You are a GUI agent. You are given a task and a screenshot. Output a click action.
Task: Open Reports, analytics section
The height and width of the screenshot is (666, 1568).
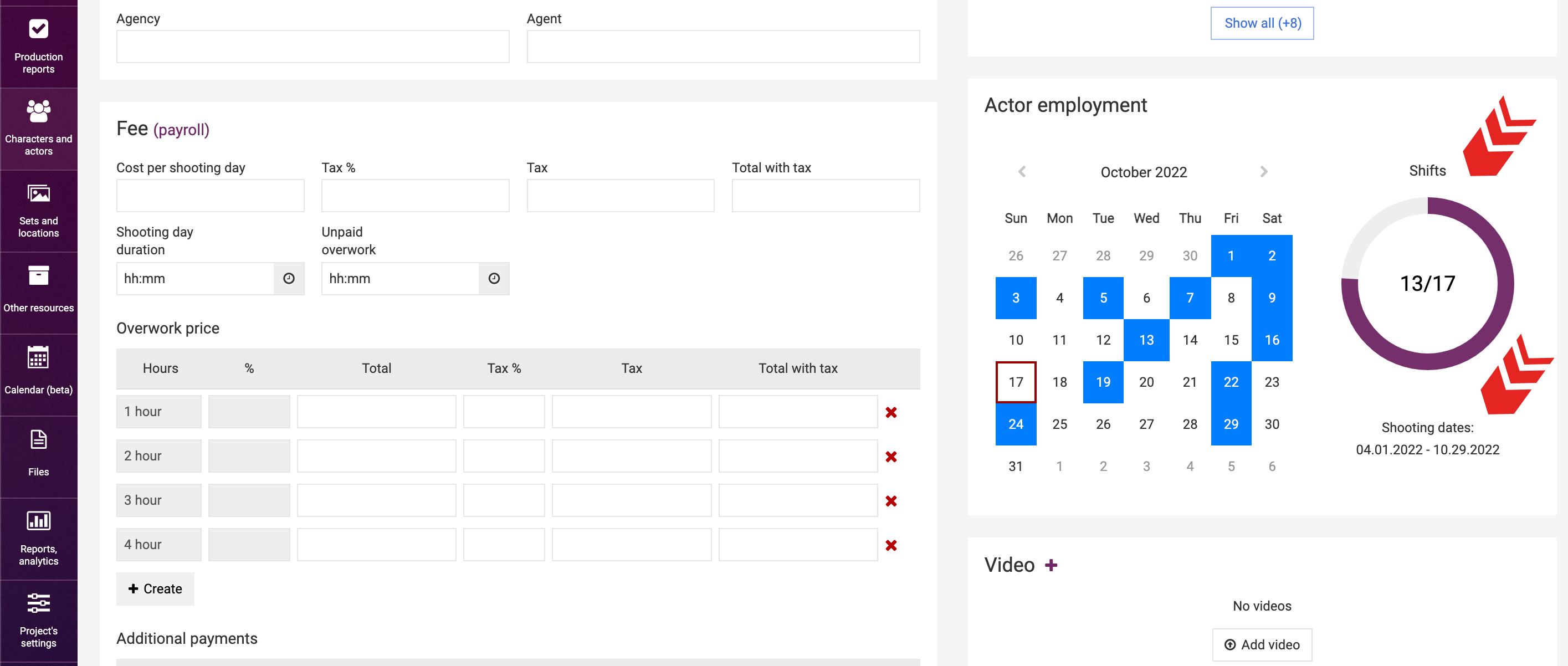[x=38, y=537]
